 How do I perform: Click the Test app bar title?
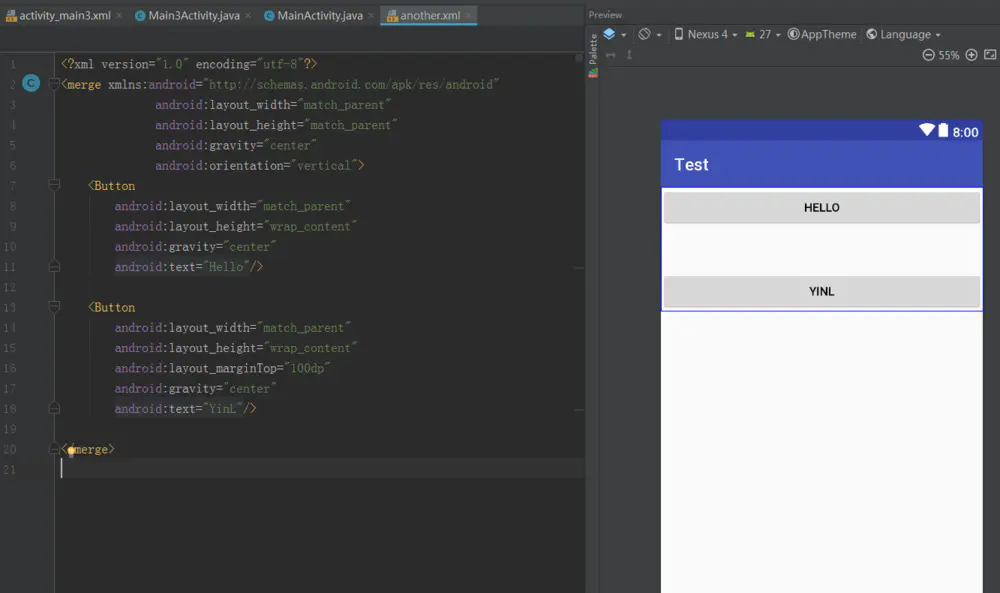click(x=691, y=165)
